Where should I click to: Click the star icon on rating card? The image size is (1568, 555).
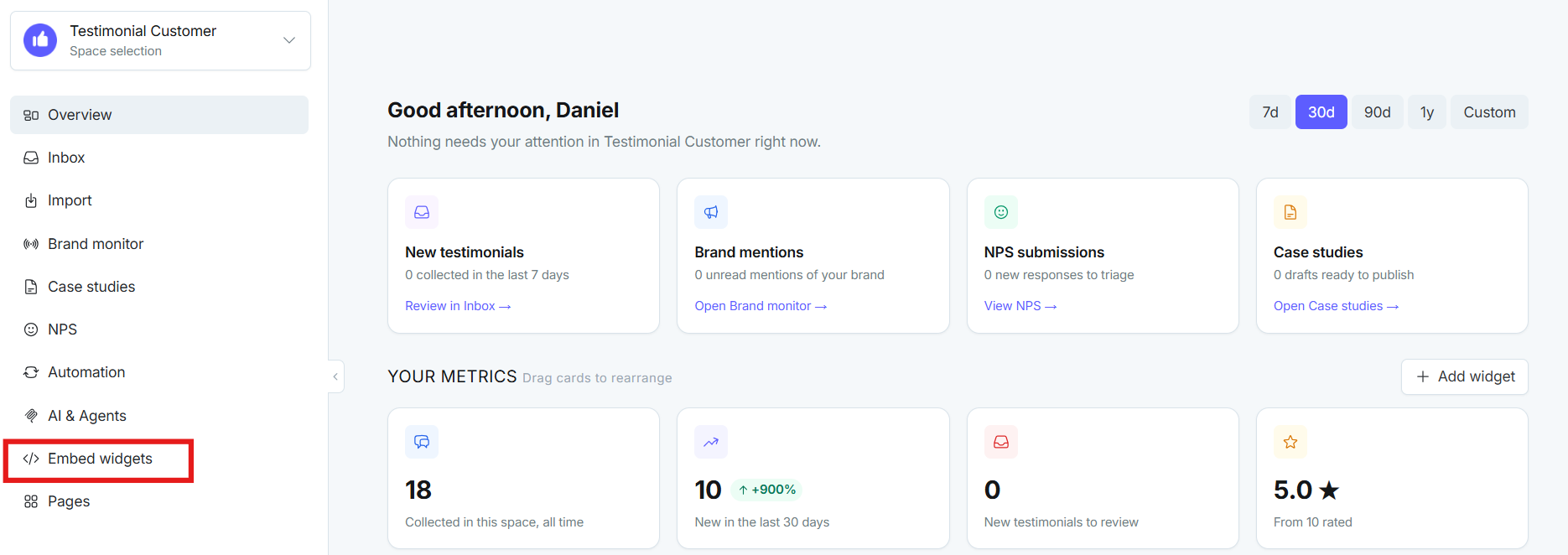click(1290, 442)
